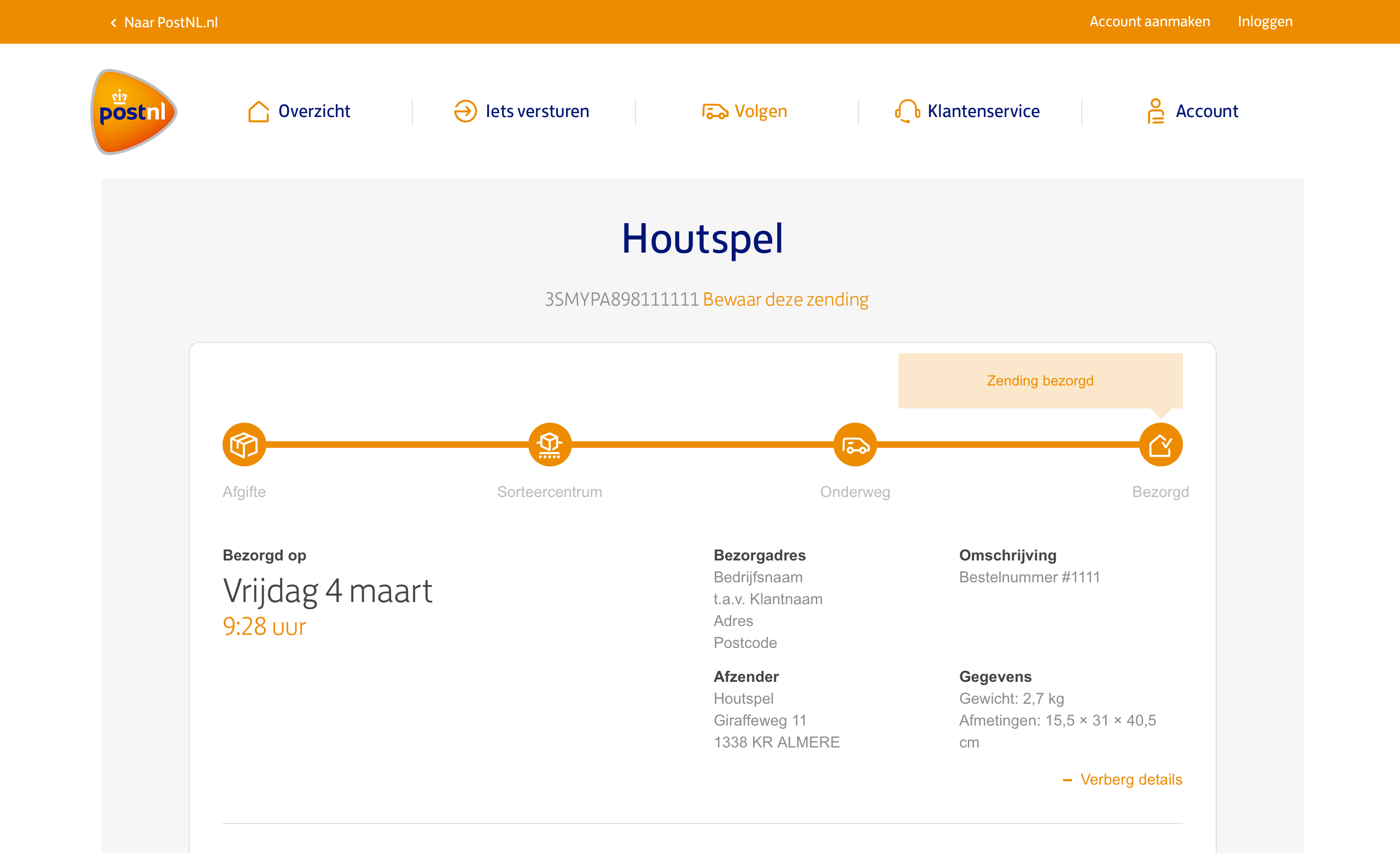
Task: Click the delivery time 9:28 uur
Action: point(264,627)
